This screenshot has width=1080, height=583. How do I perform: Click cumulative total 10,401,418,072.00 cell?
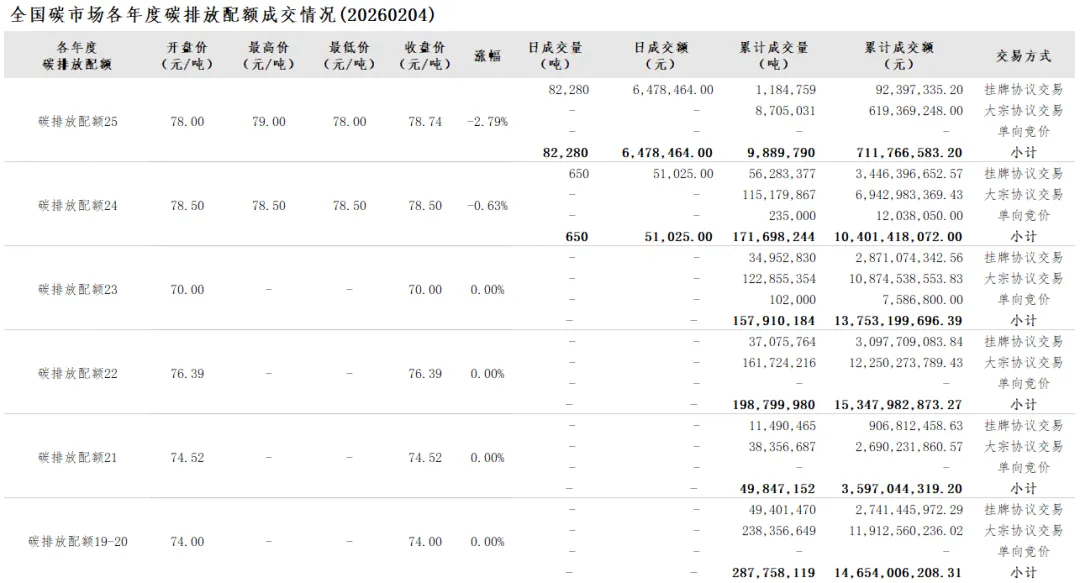coord(898,237)
